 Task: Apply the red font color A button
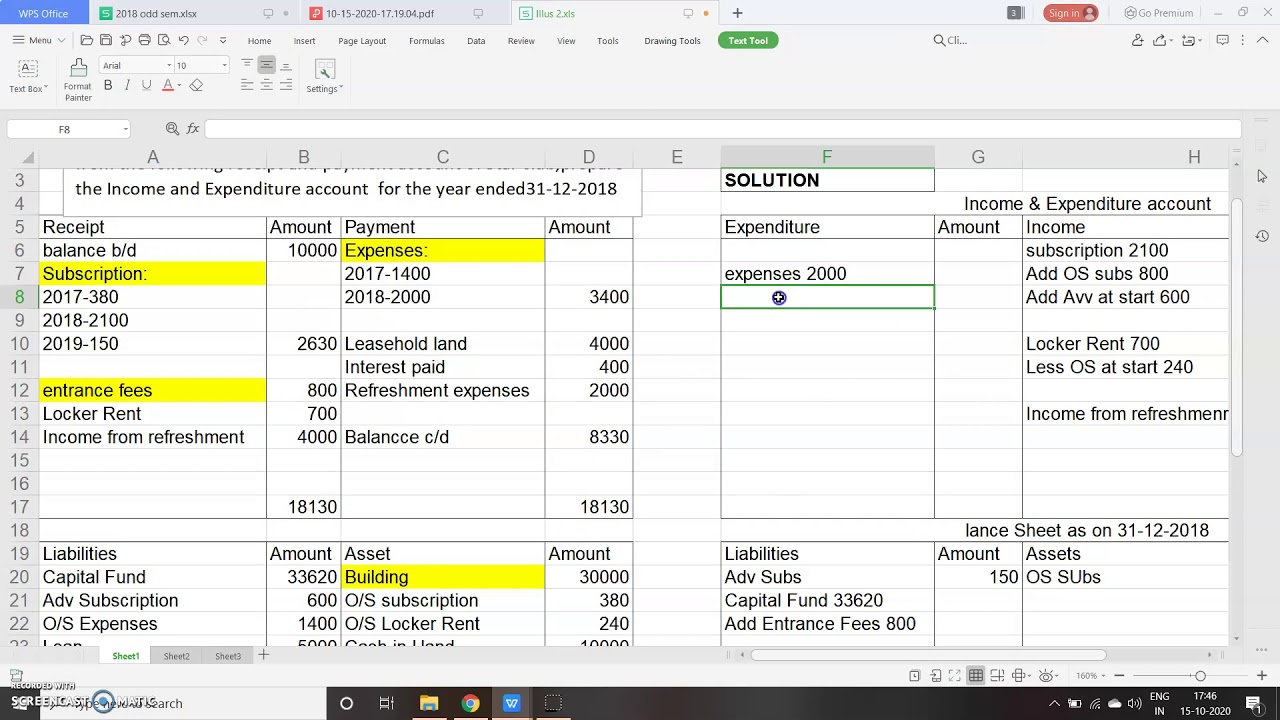tap(167, 86)
